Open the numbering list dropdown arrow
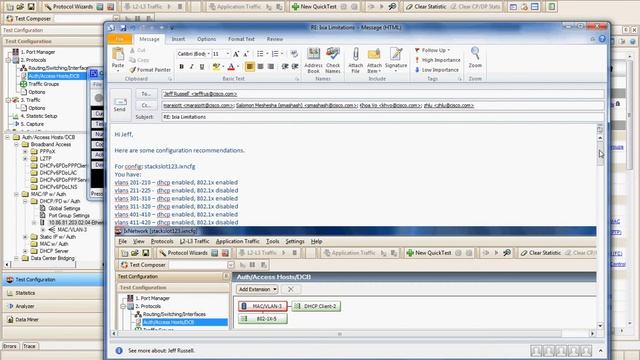 (282, 54)
